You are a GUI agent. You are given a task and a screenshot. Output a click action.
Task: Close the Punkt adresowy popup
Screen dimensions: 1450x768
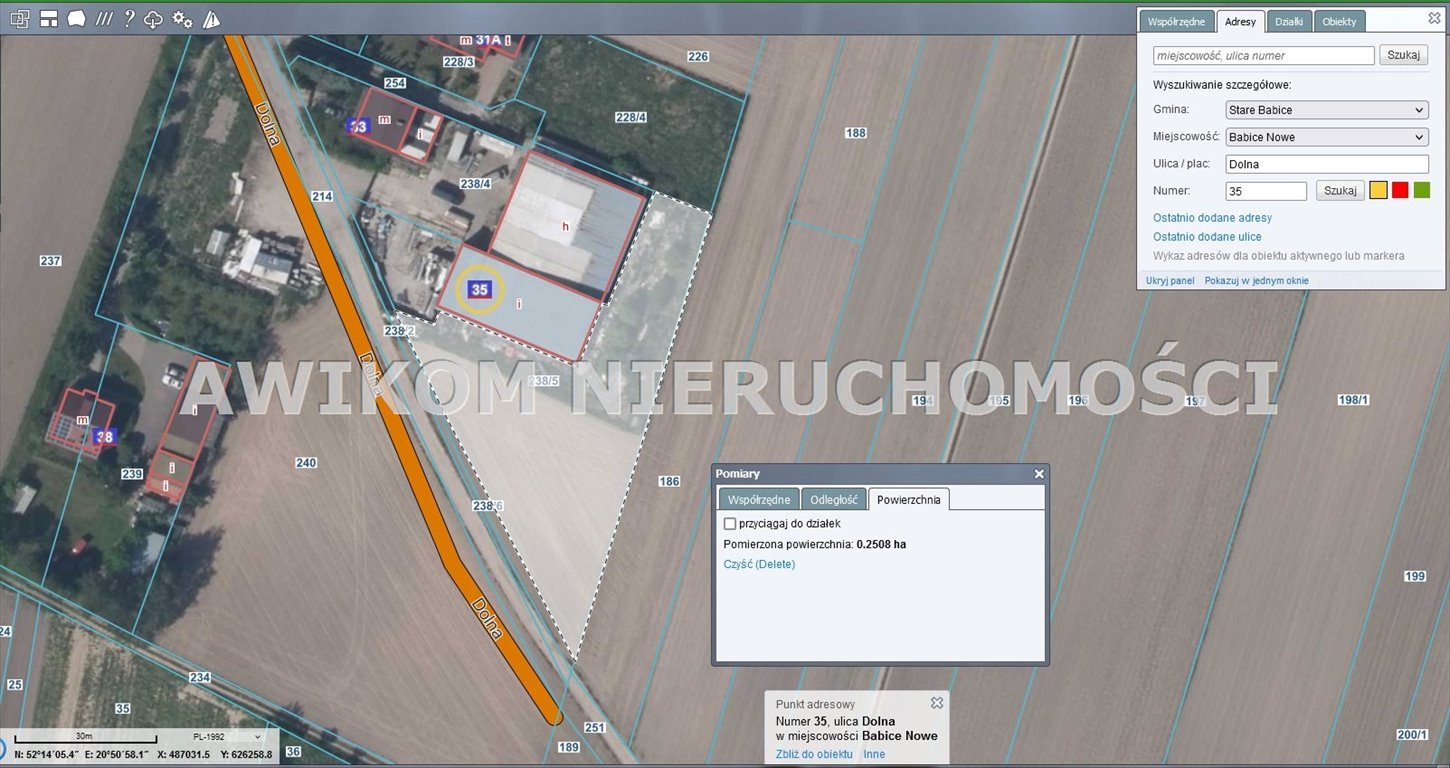936,703
